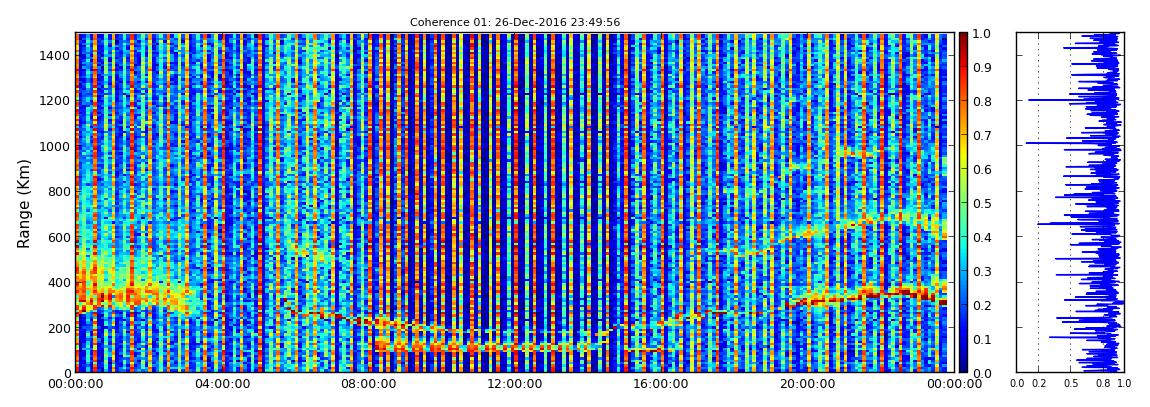1150x407 pixels.
Task: Click the 04:00:00 time axis label
Action: point(221,384)
